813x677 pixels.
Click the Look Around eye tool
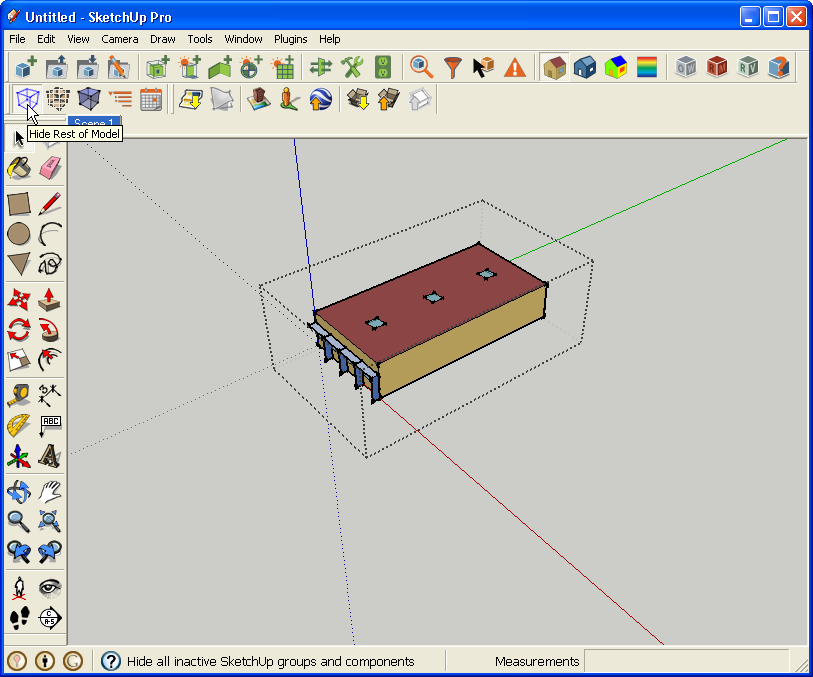pos(50,587)
